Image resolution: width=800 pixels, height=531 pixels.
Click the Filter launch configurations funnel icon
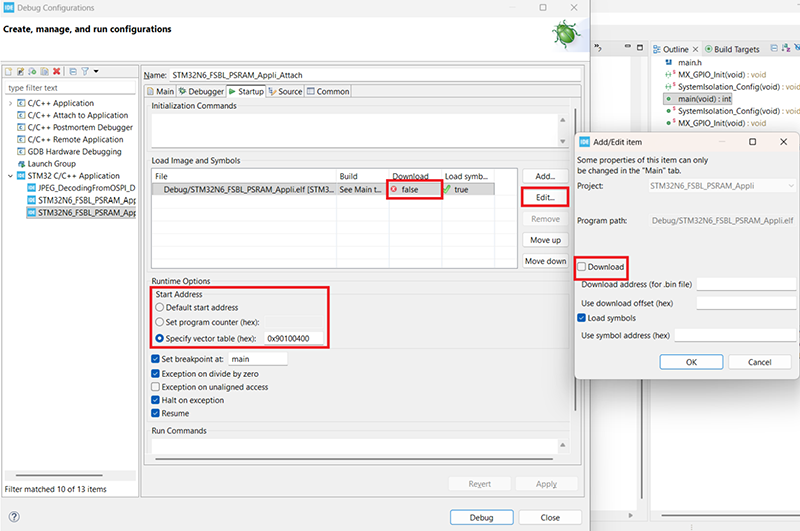click(x=85, y=72)
